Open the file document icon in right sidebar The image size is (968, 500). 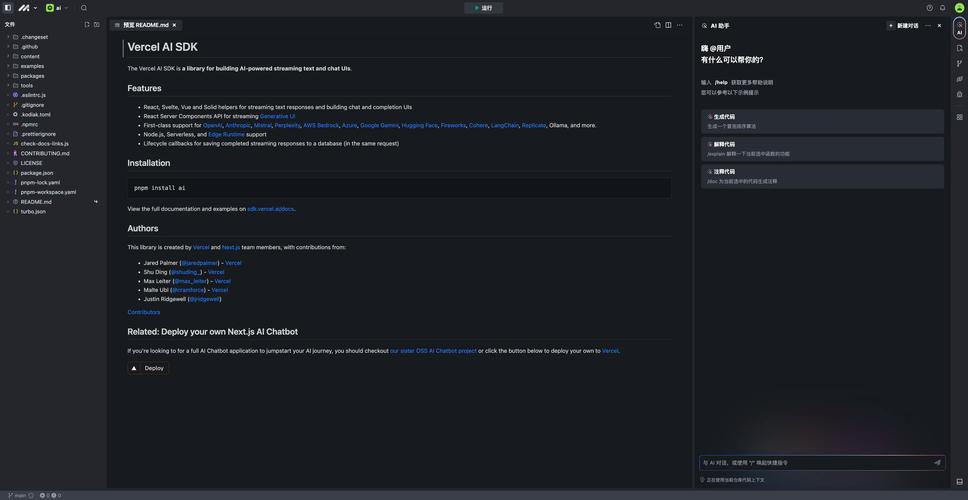click(959, 48)
